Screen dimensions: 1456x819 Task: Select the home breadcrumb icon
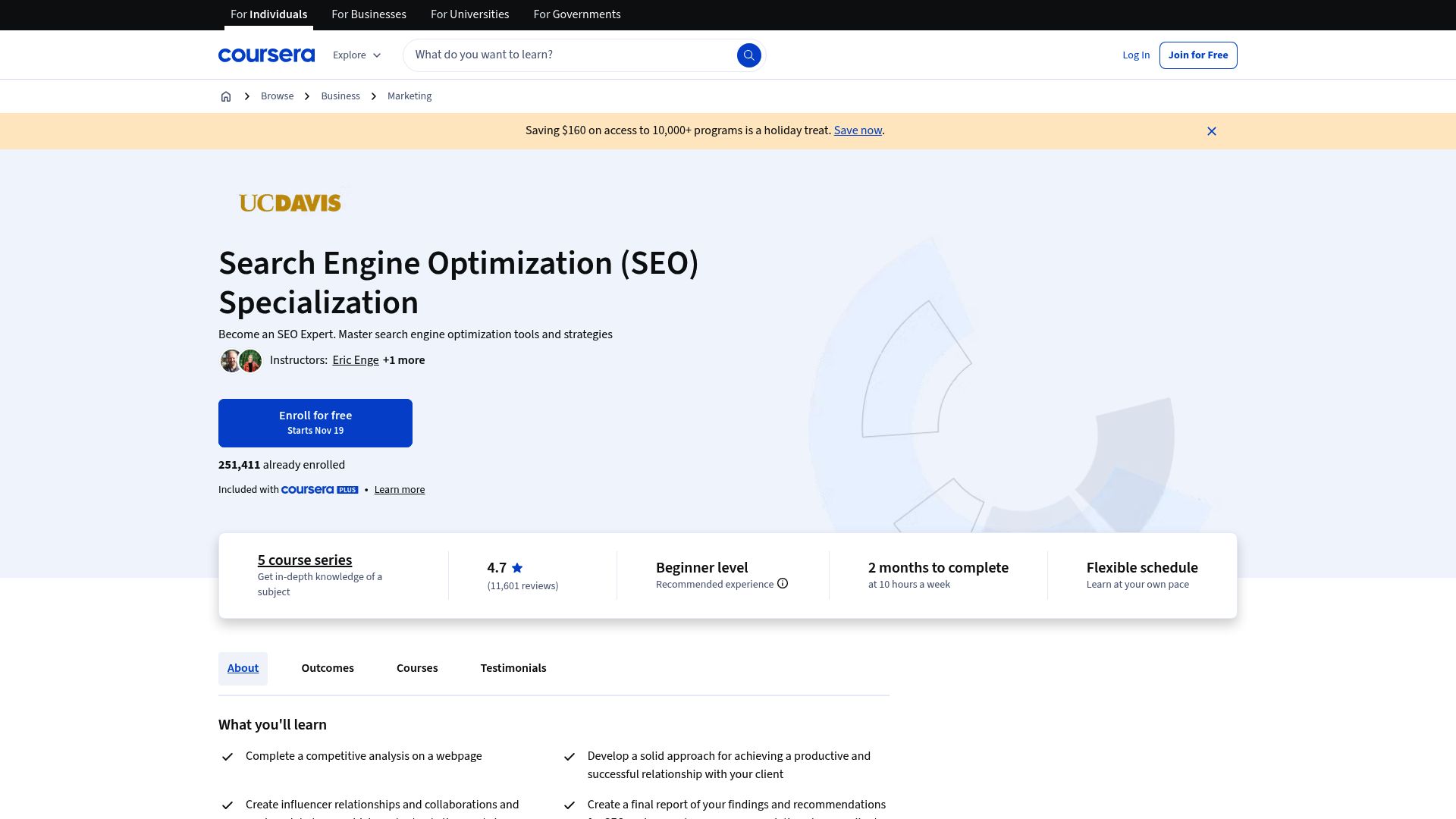(x=225, y=96)
